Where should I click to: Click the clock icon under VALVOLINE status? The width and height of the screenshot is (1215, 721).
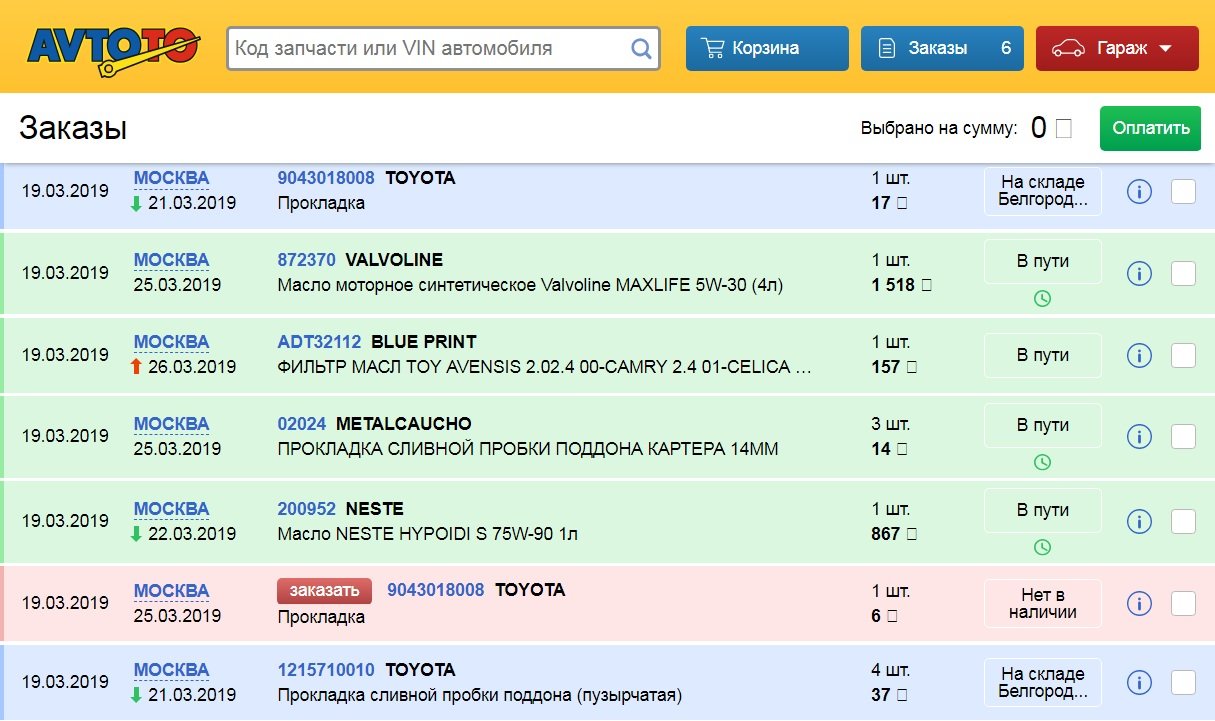point(1042,298)
